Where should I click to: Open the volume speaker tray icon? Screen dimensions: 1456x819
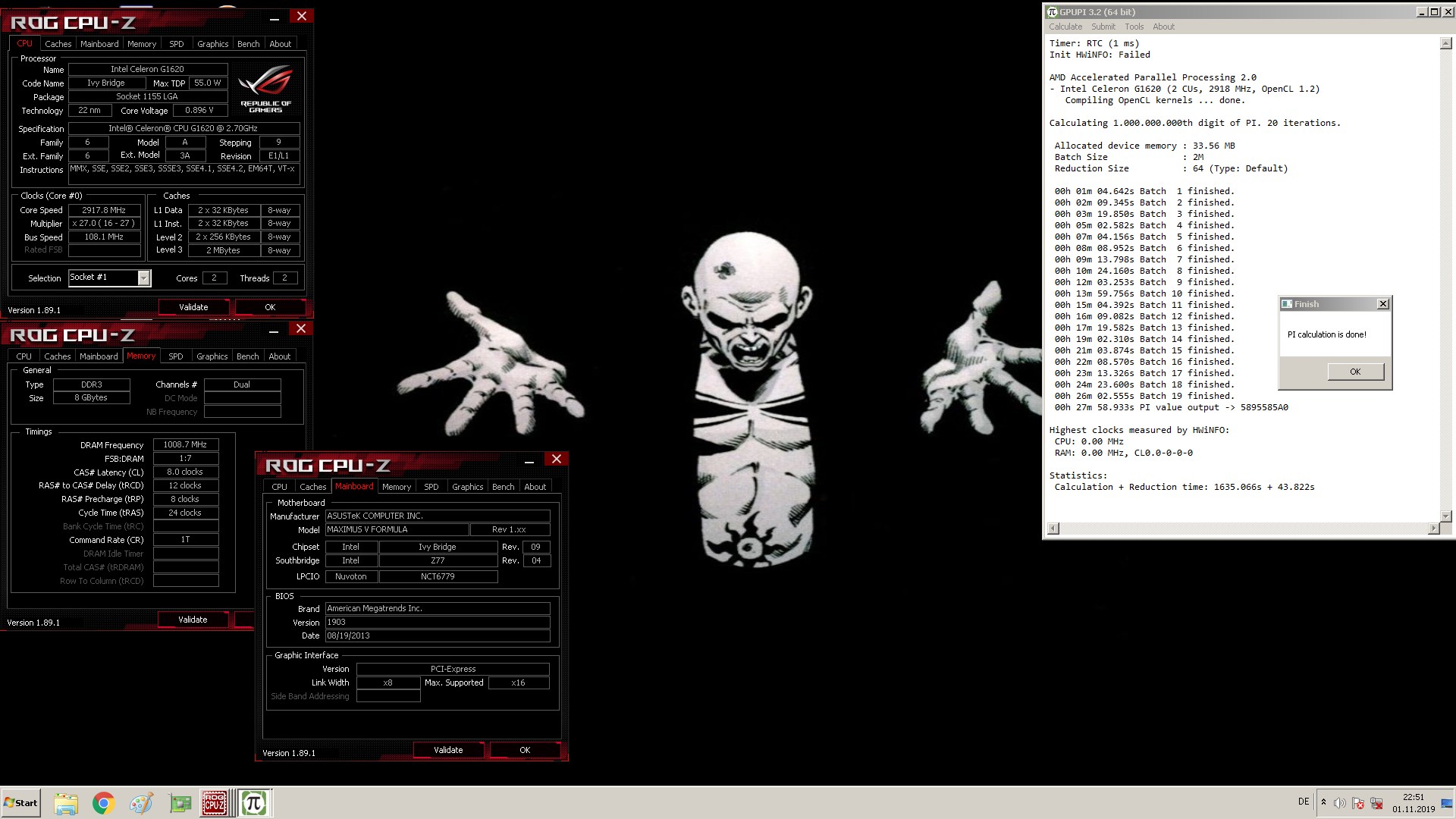(1340, 803)
